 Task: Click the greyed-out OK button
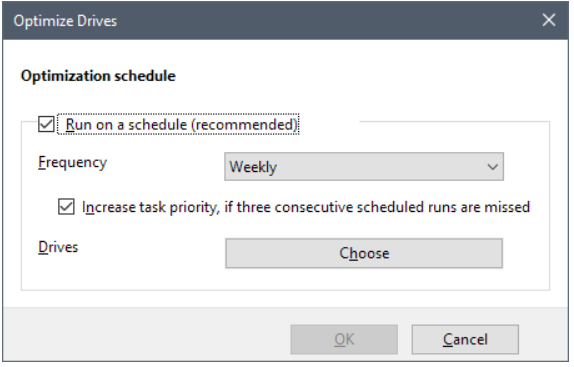344,339
